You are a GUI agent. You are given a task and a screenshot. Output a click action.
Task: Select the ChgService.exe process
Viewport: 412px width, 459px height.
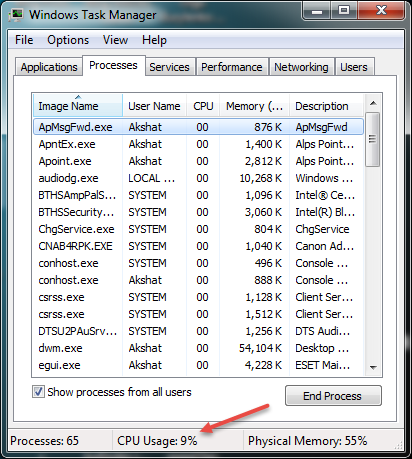point(198,229)
